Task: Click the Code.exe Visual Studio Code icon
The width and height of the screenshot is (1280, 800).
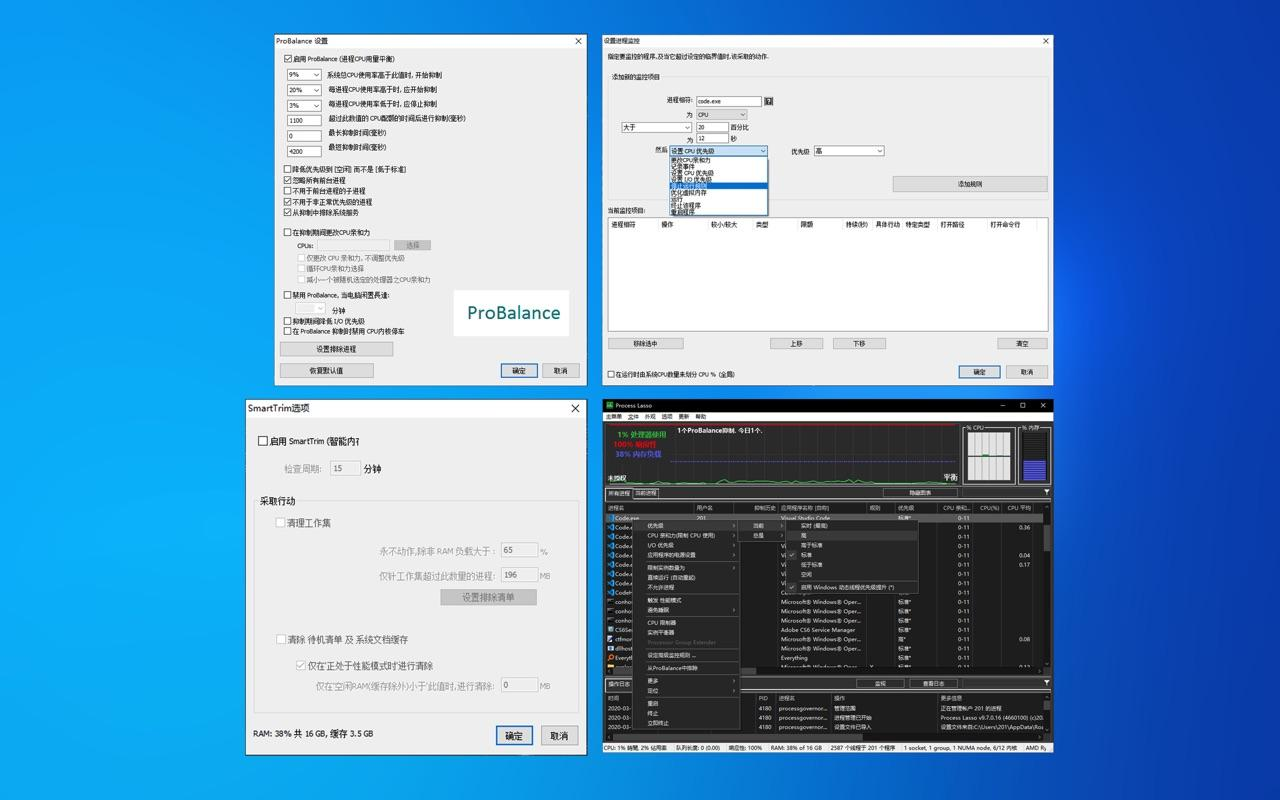Action: [610, 518]
